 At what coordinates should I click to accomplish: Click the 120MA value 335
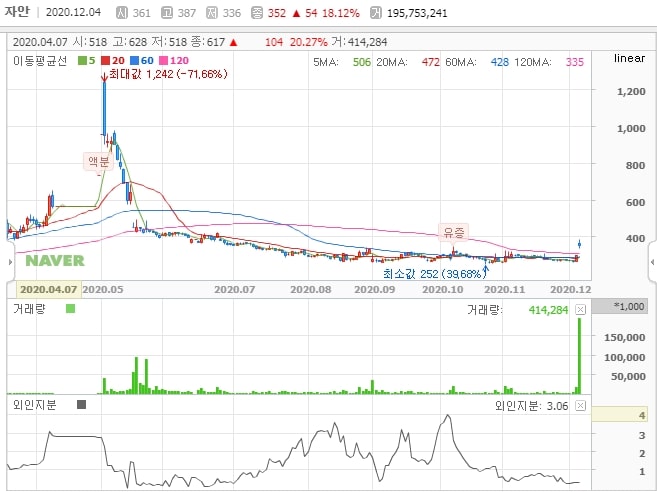point(575,62)
